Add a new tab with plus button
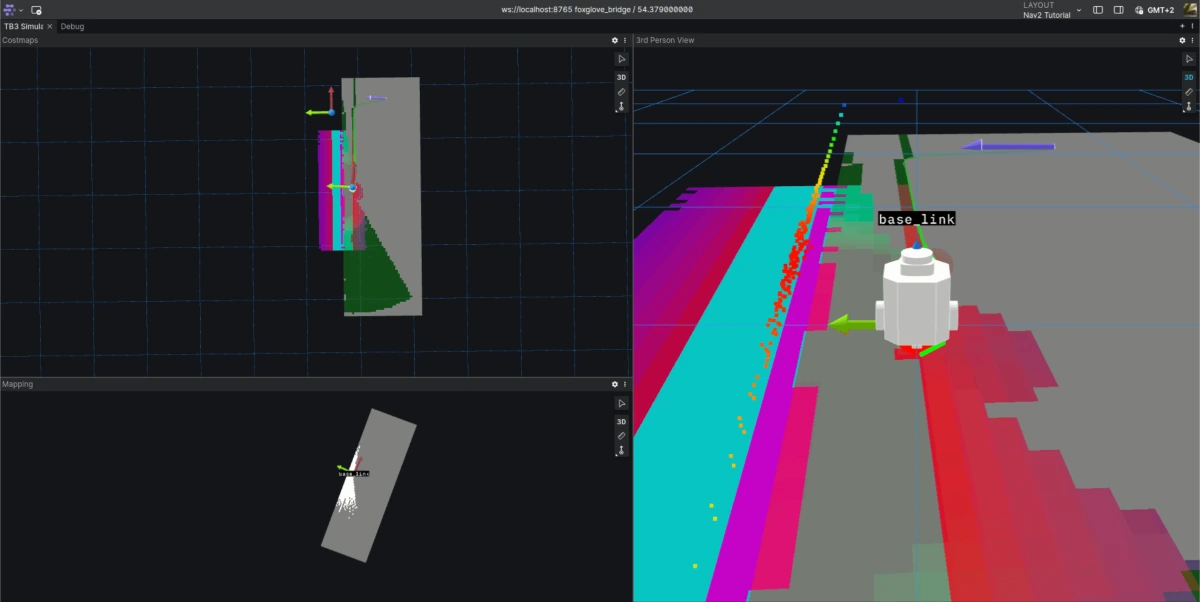1200x602 pixels. [1182, 26]
